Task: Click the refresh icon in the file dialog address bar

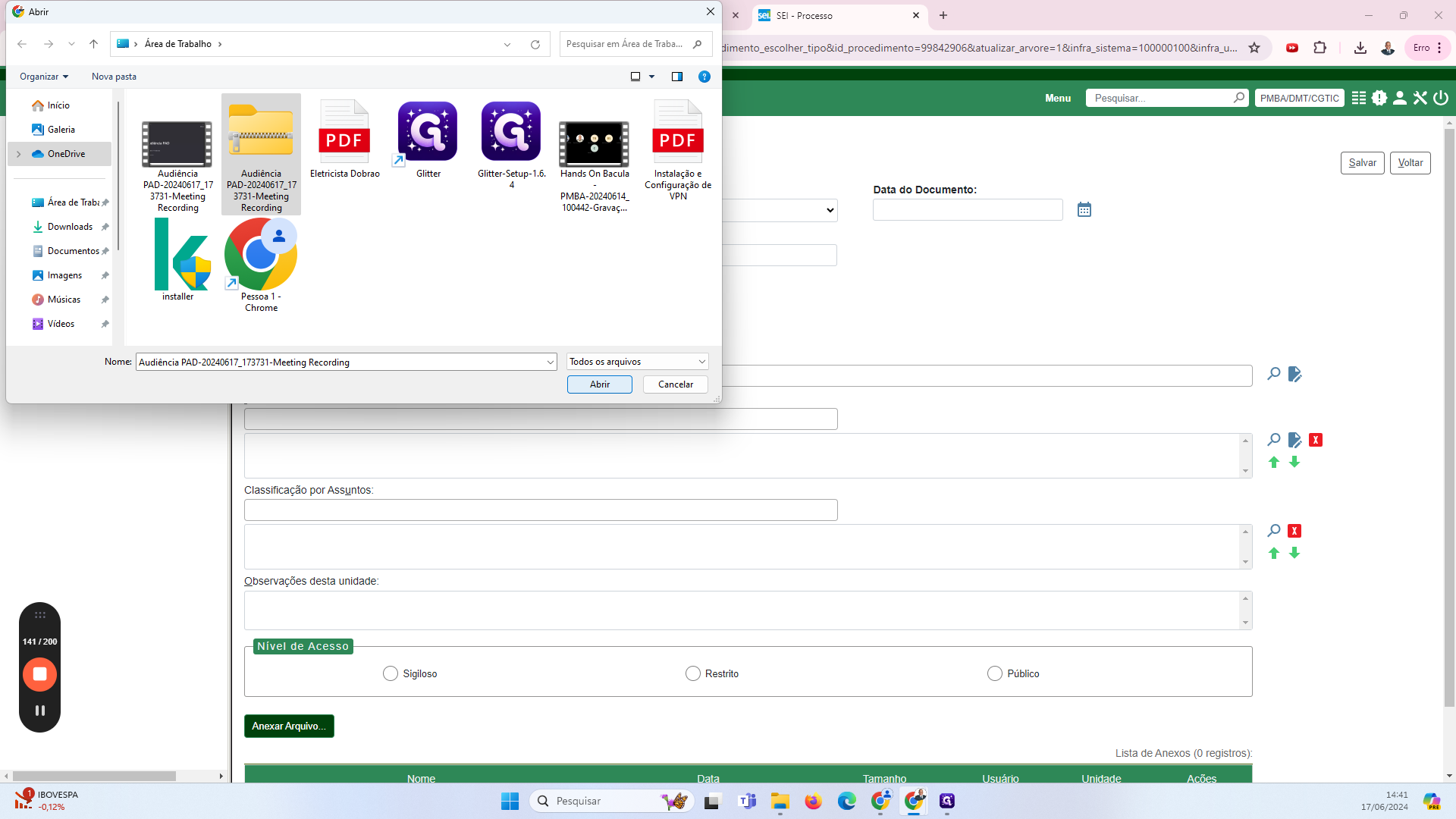Action: pyautogui.click(x=535, y=44)
